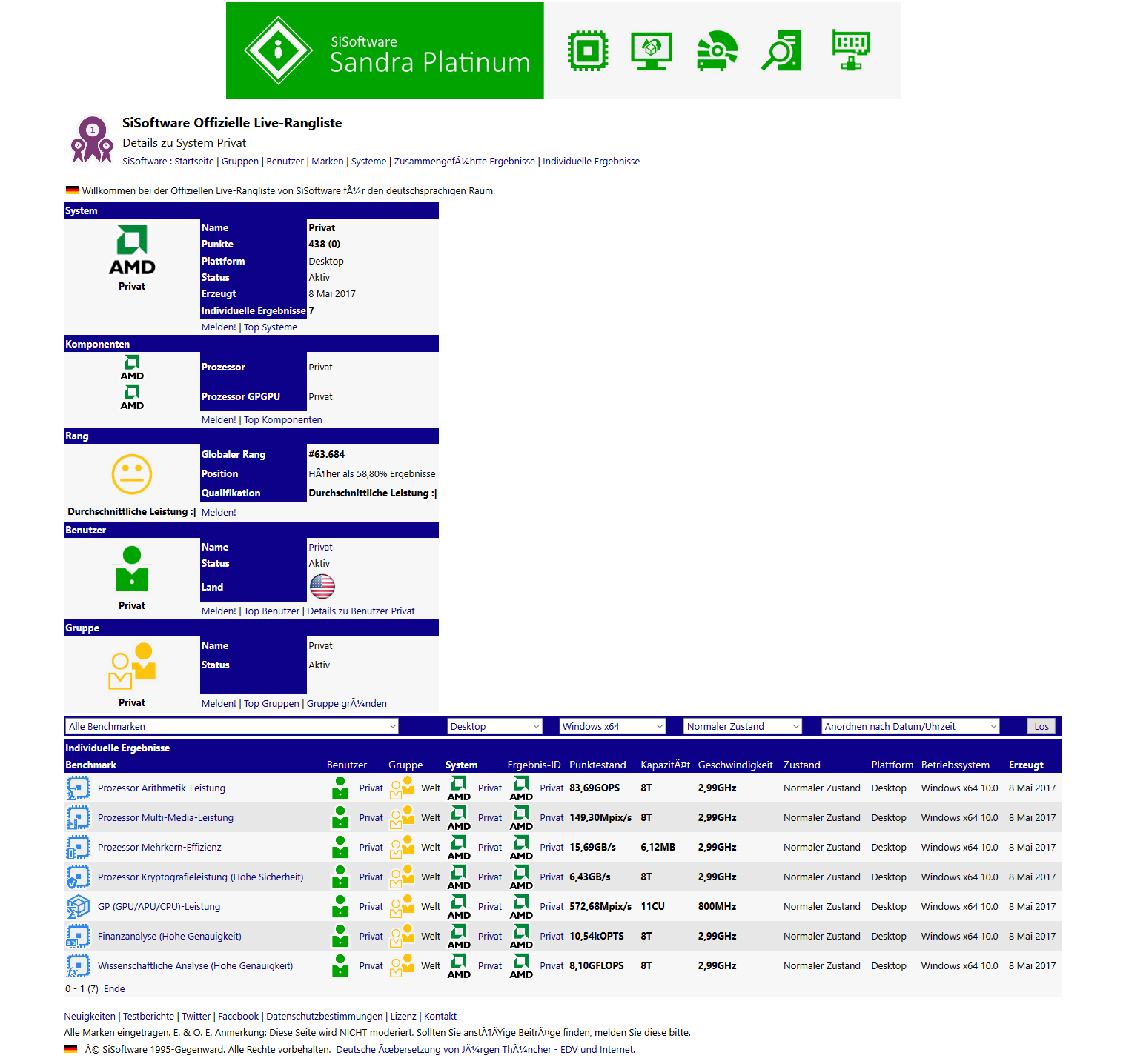Viewport: 1126px width, 1064px height.
Task: Open Benutzer in top navigation
Action: [x=285, y=161]
